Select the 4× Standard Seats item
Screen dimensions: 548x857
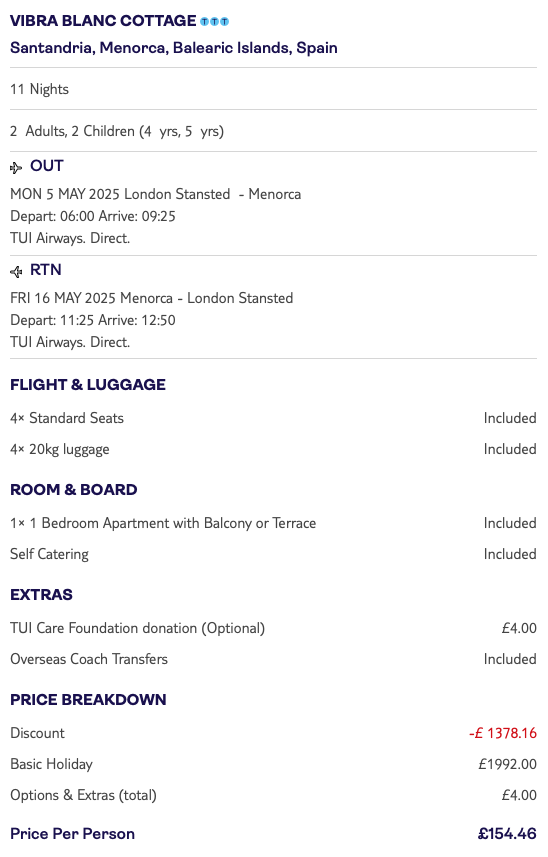pos(273,418)
